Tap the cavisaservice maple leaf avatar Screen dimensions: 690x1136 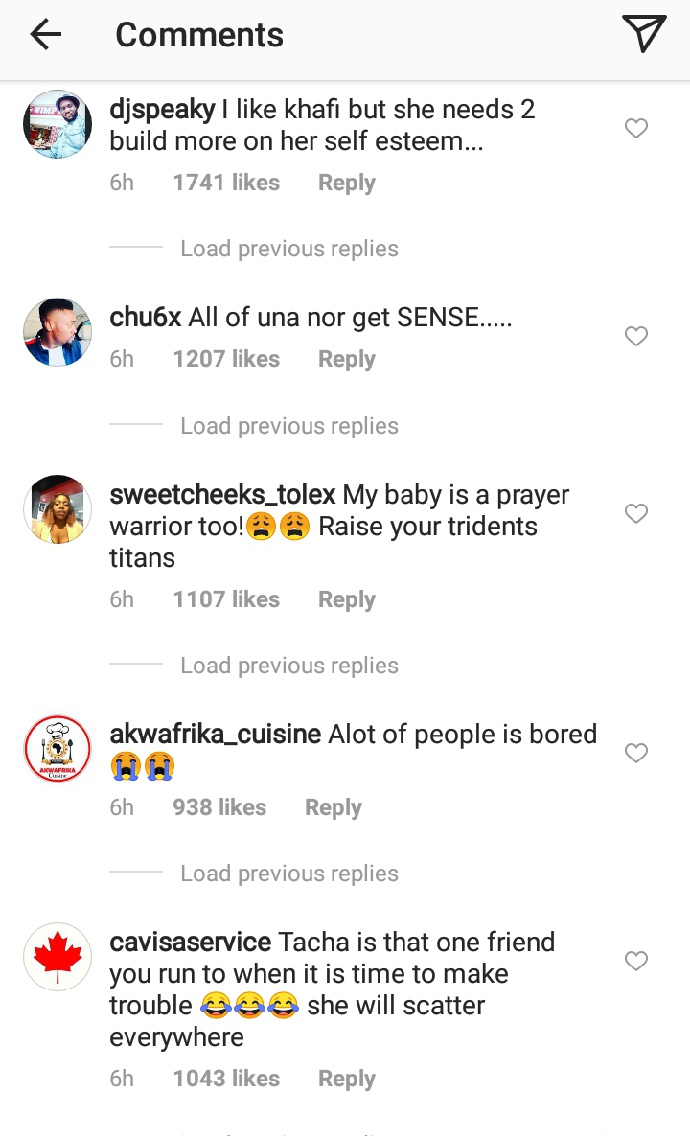click(58, 957)
